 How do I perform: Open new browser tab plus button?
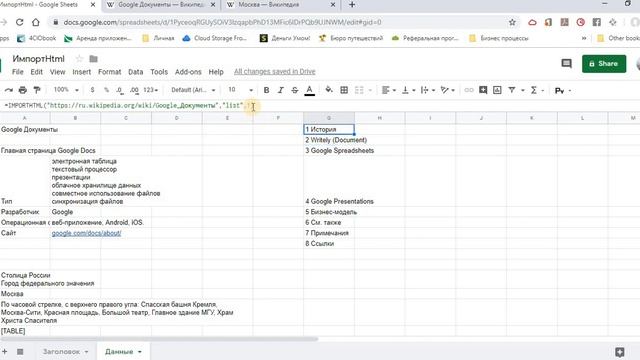click(352, 5)
